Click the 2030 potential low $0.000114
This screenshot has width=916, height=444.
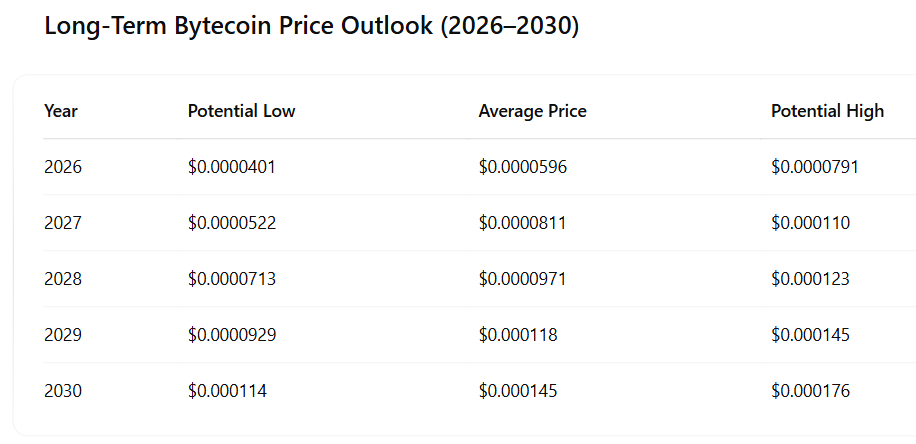227,391
